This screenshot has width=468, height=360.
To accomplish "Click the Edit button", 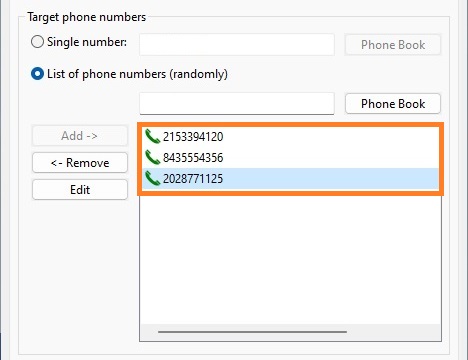I will (x=80, y=190).
